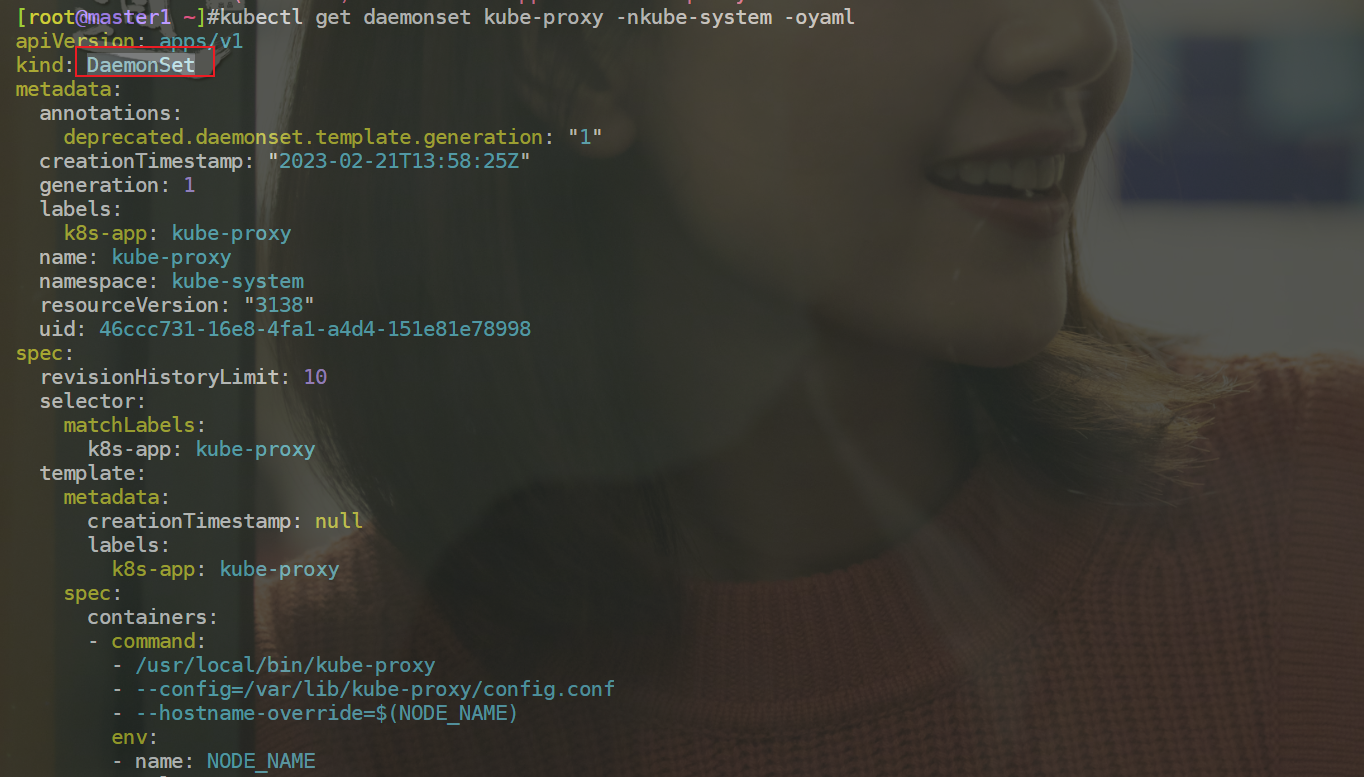The height and width of the screenshot is (777, 1364).
Task: Click 'creationTimestamp: null' line
Action: [225, 521]
